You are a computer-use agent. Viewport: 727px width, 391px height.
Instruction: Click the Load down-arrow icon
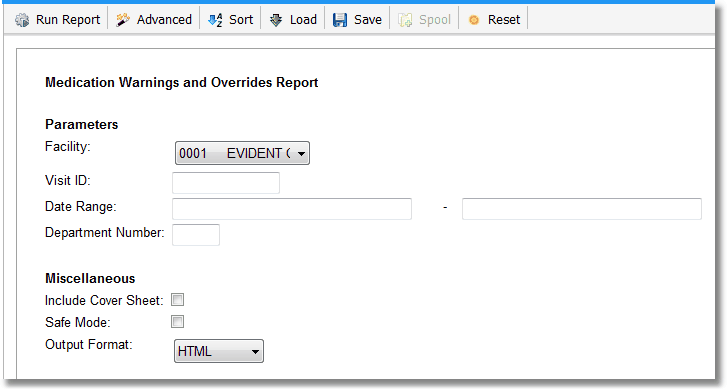pyautogui.click(x=276, y=20)
